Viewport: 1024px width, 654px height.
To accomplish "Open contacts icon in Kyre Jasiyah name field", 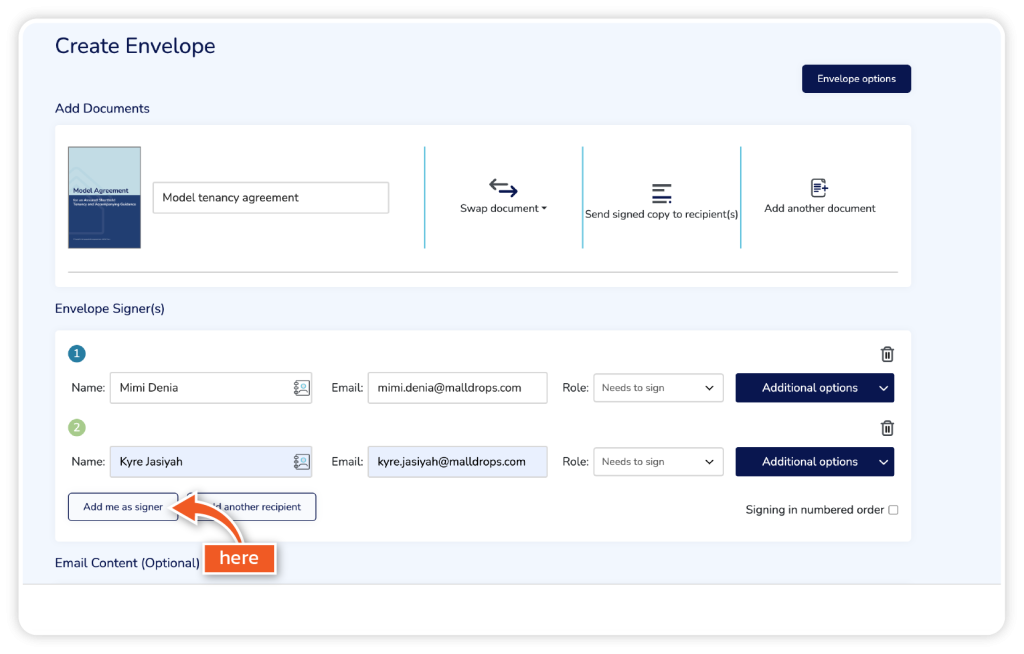I will [x=301, y=462].
